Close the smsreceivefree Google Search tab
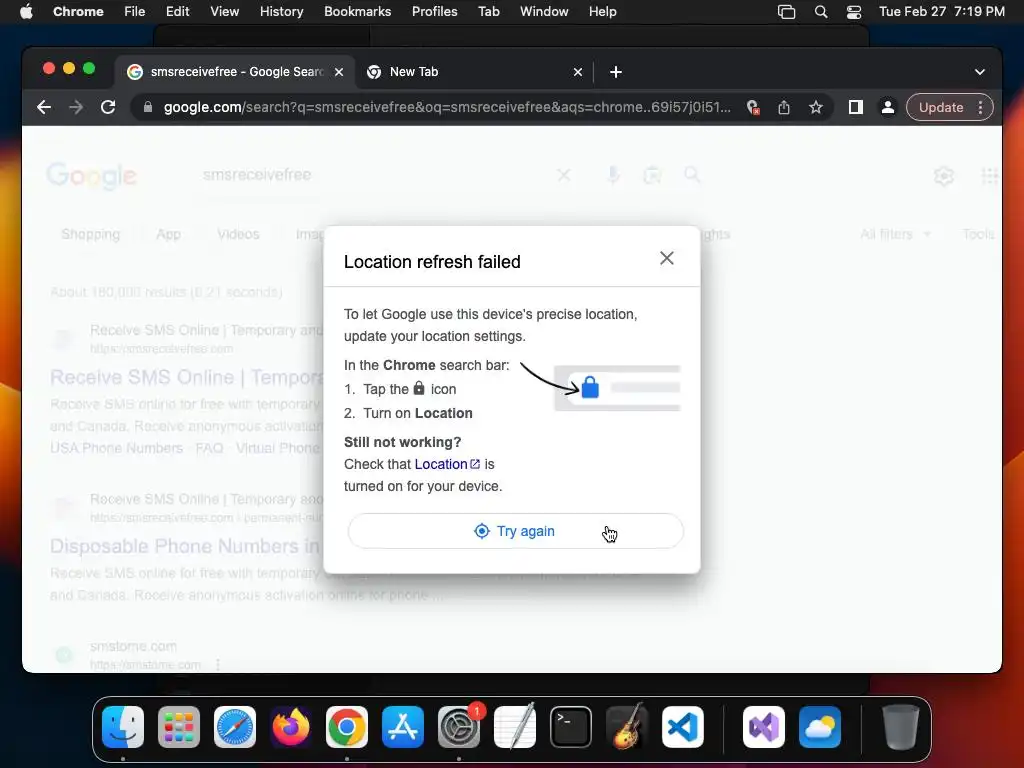 pos(339,72)
